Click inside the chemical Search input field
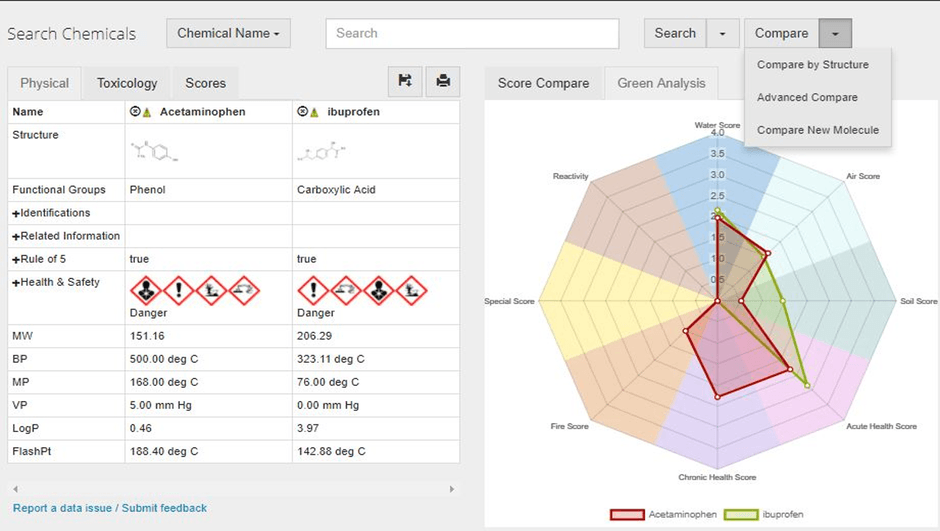Screen dimensions: 940x531 [472, 33]
